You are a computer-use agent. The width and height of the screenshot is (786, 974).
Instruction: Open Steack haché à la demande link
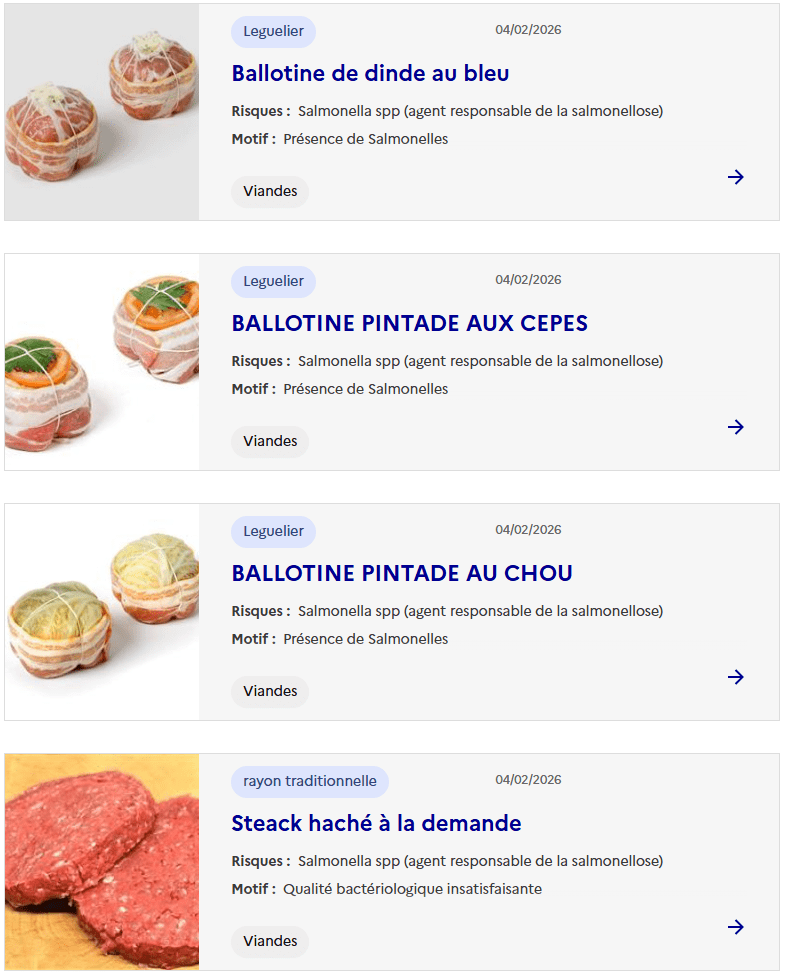[x=376, y=823]
